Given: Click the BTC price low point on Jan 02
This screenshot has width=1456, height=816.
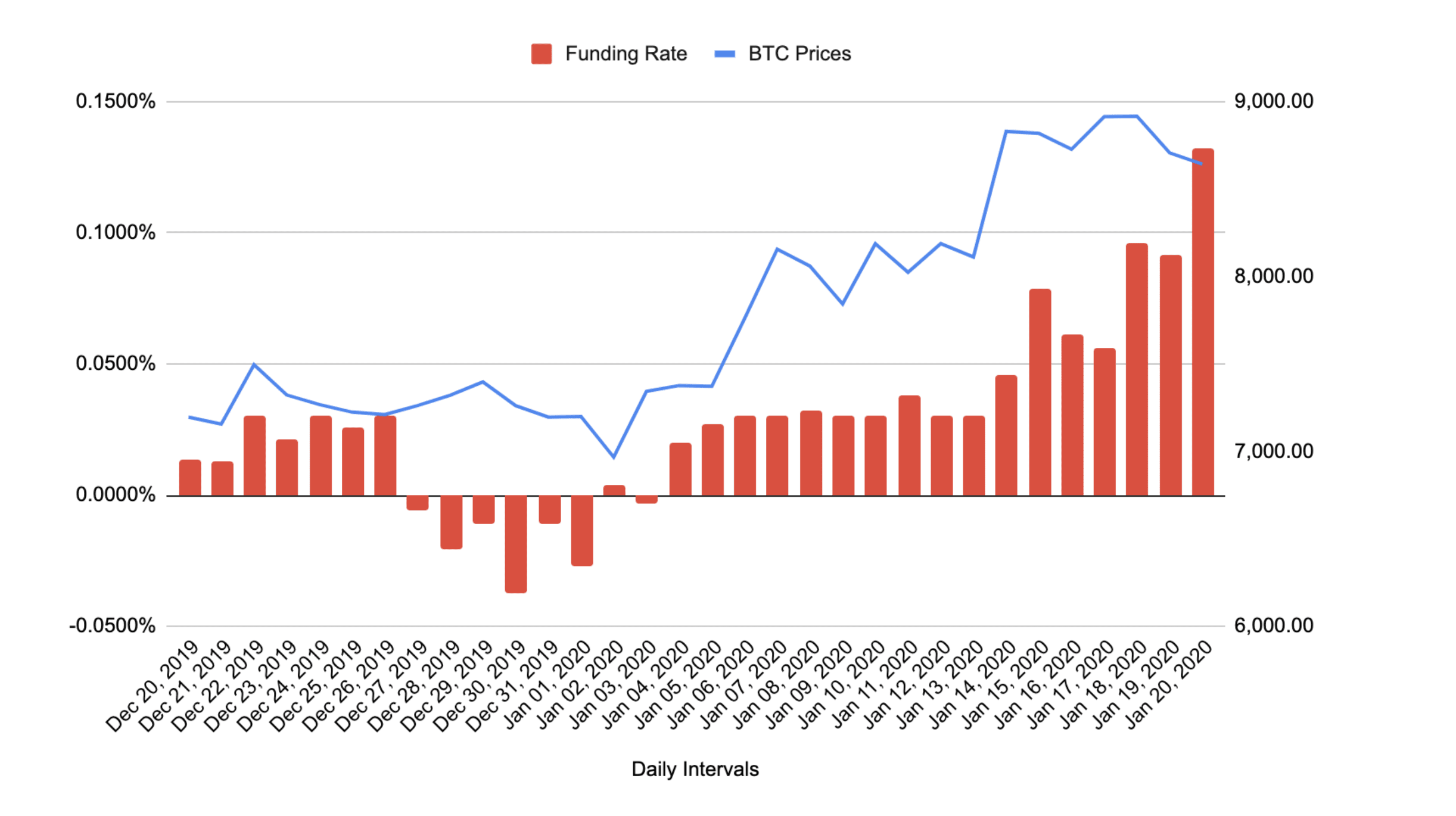Looking at the screenshot, I should [614, 457].
